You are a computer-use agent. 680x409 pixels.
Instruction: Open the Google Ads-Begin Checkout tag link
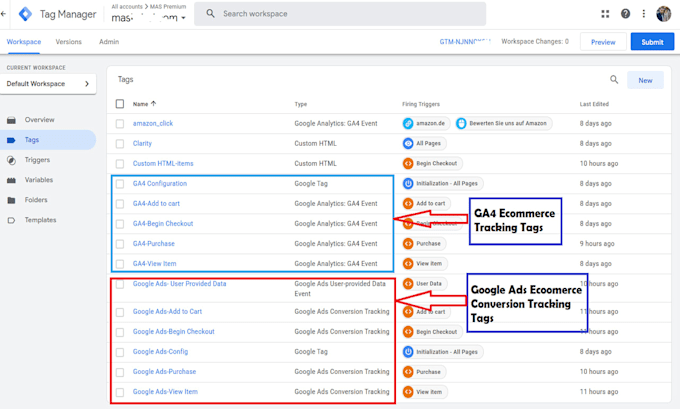click(x=173, y=331)
